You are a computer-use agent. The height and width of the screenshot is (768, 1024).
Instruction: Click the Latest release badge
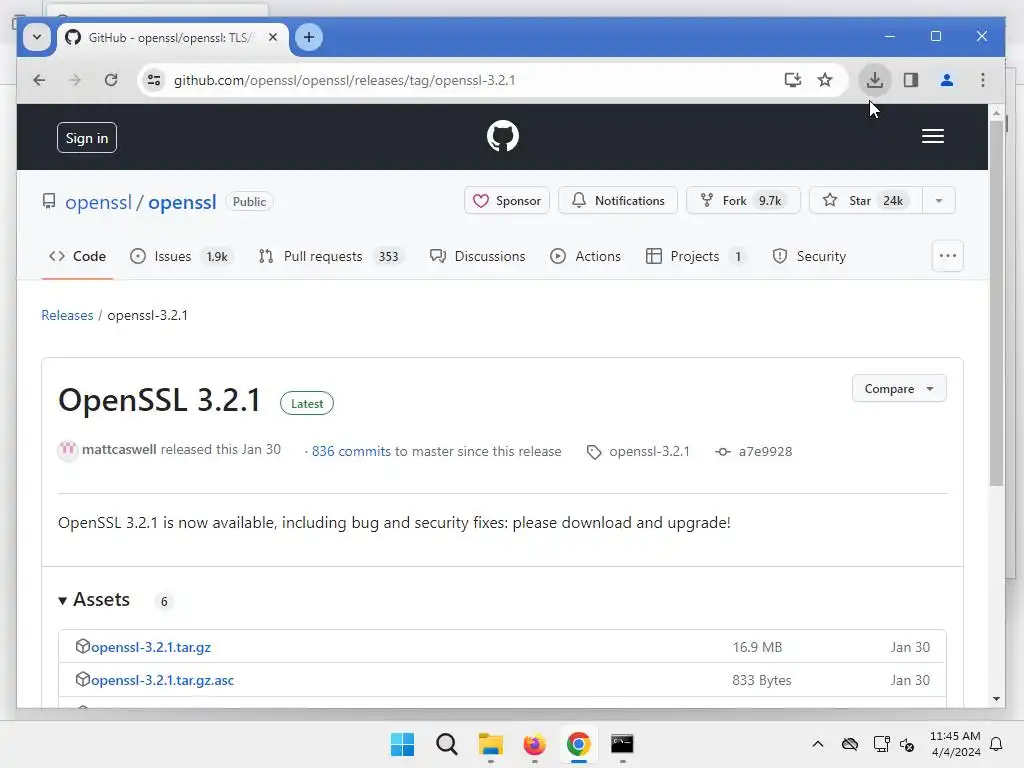point(307,404)
